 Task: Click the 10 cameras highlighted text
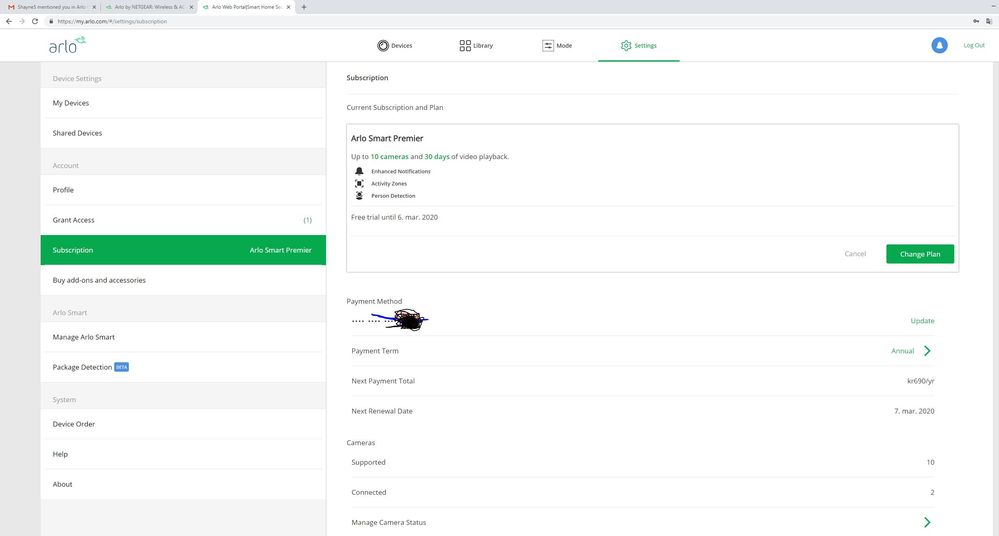389,157
